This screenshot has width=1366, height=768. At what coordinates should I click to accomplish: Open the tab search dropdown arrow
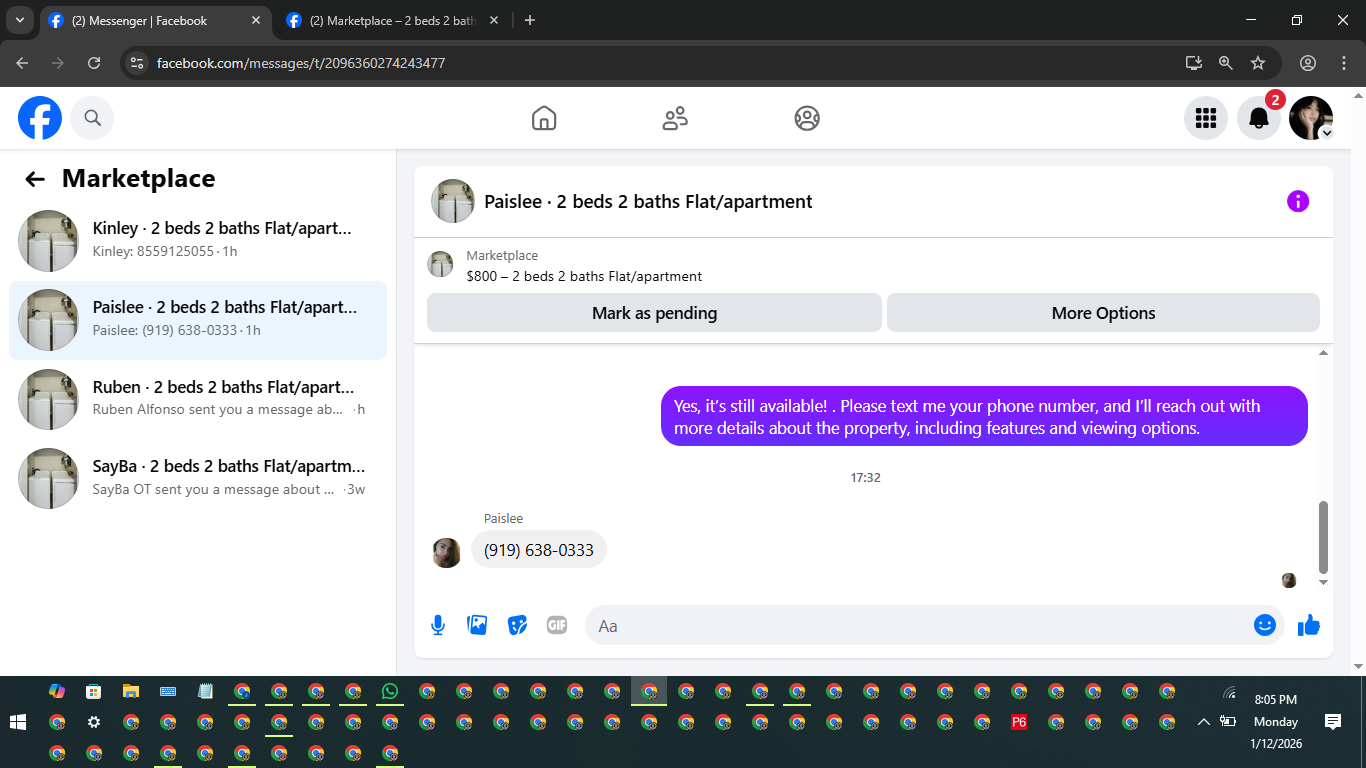point(19,20)
